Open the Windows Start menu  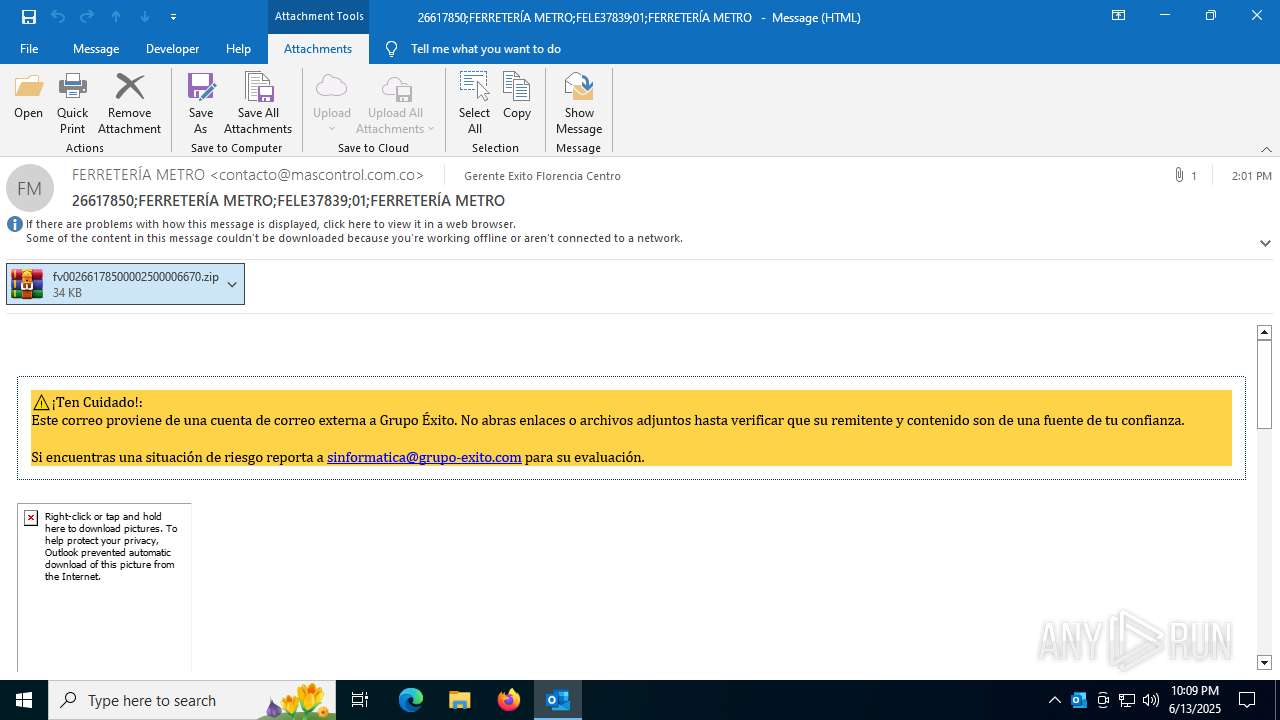24,700
